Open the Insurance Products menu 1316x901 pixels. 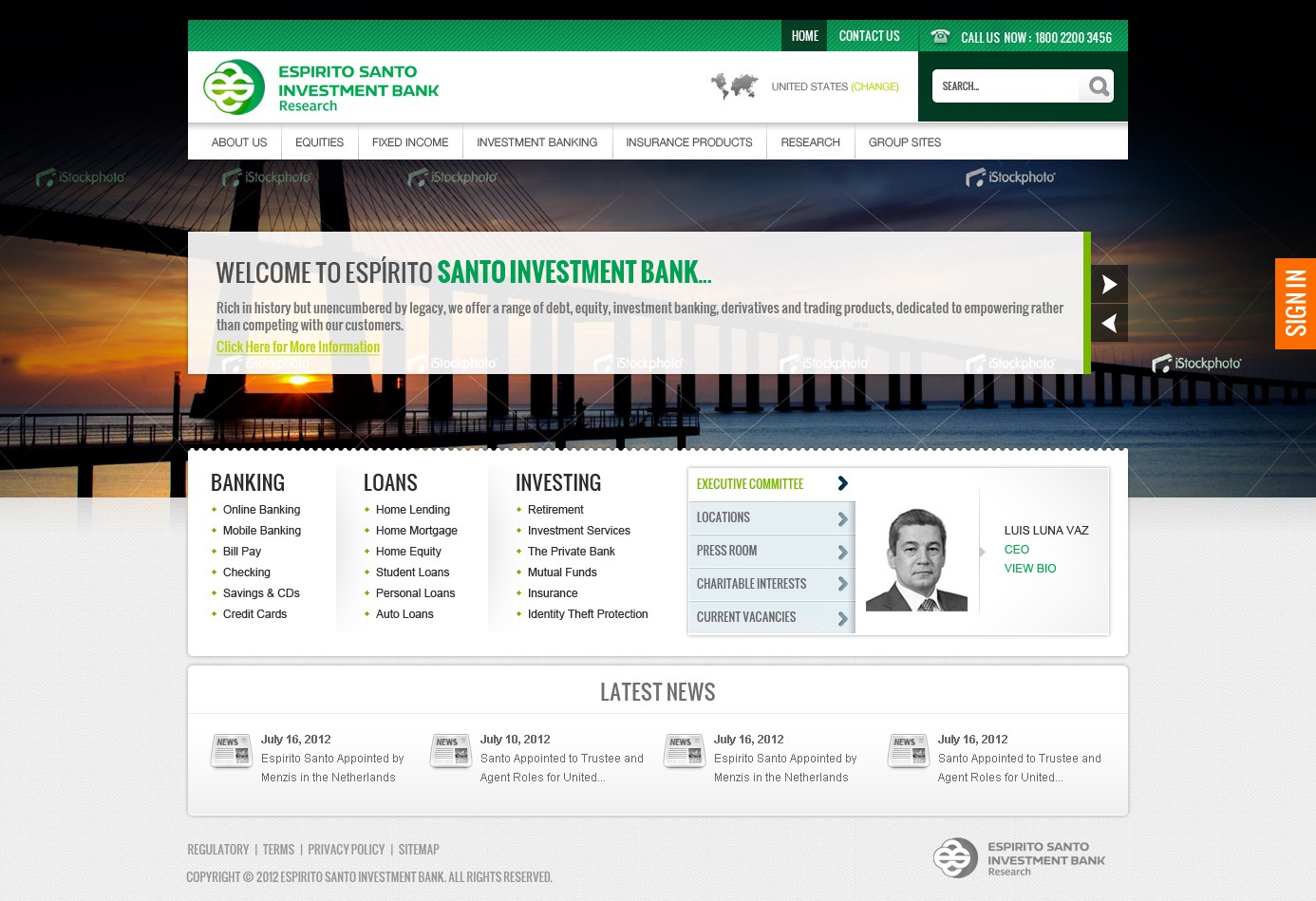(689, 142)
